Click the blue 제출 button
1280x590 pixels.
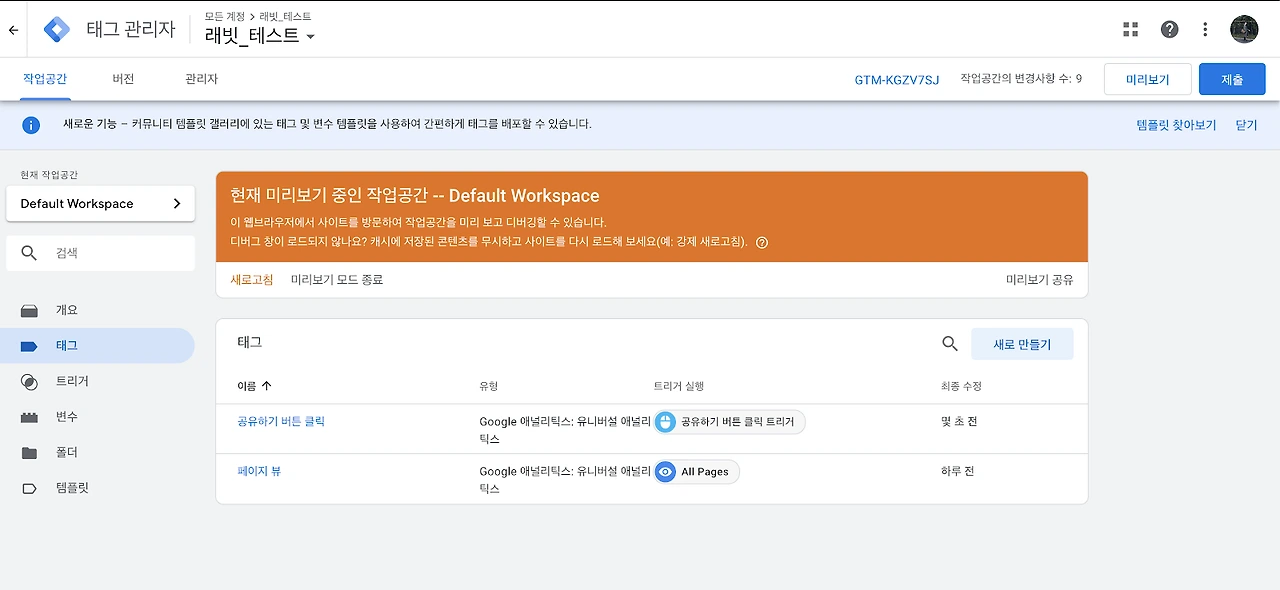(1232, 79)
